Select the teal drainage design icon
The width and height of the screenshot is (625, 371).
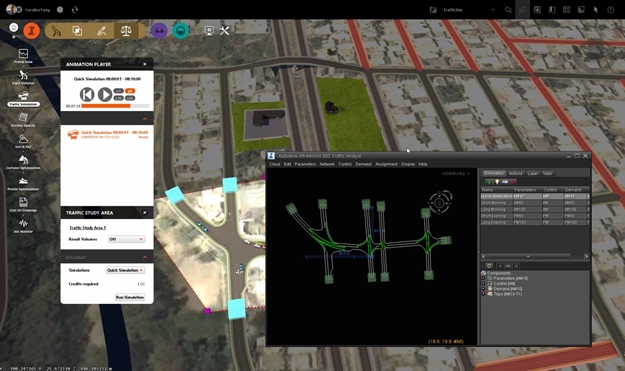coord(181,31)
